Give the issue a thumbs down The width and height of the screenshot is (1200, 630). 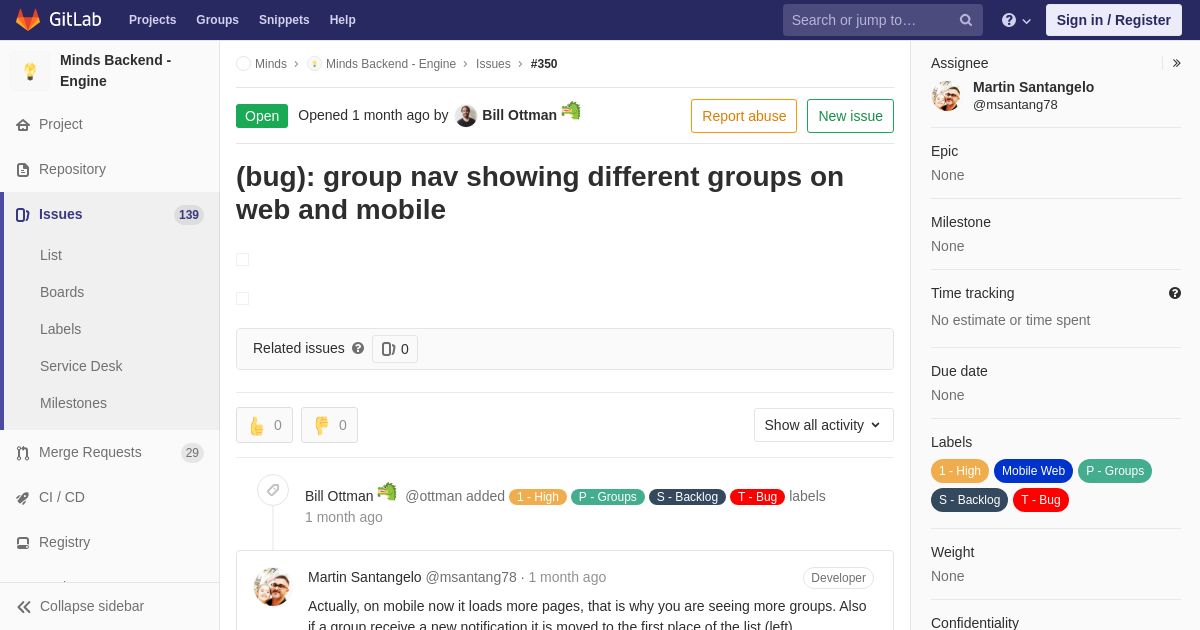click(329, 425)
